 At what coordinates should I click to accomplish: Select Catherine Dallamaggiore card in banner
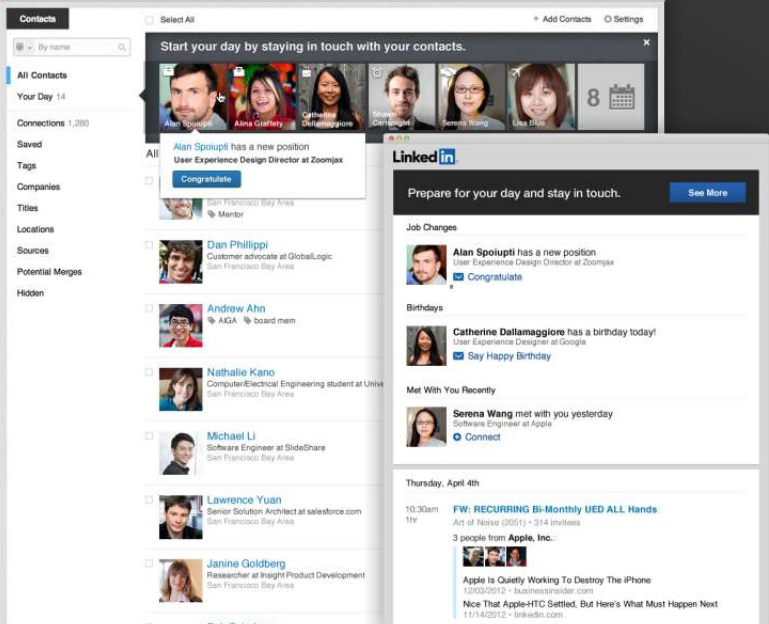pos(332,97)
